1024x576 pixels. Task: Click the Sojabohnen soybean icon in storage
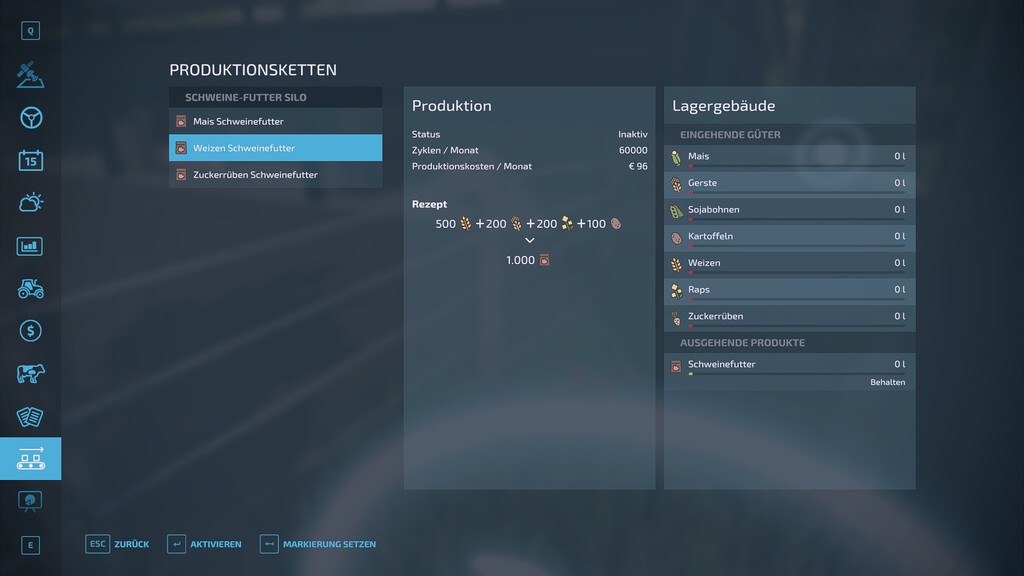pyautogui.click(x=676, y=211)
